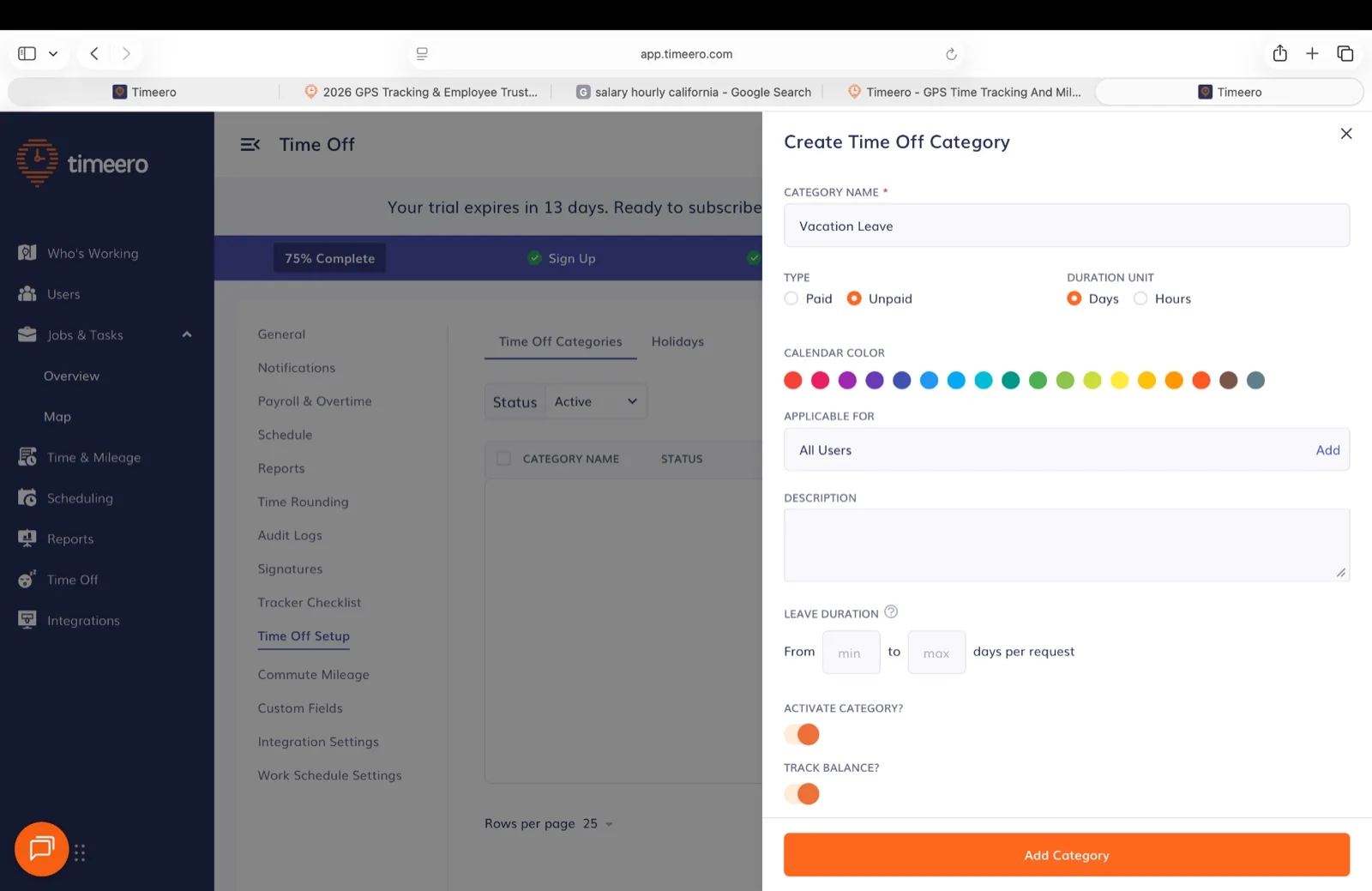This screenshot has width=1372, height=891.
Task: Open the Users sidebar icon
Action: tap(27, 293)
